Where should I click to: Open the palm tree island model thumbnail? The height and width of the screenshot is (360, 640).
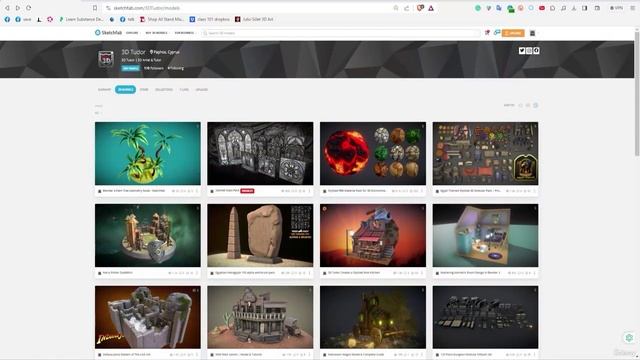[148, 153]
